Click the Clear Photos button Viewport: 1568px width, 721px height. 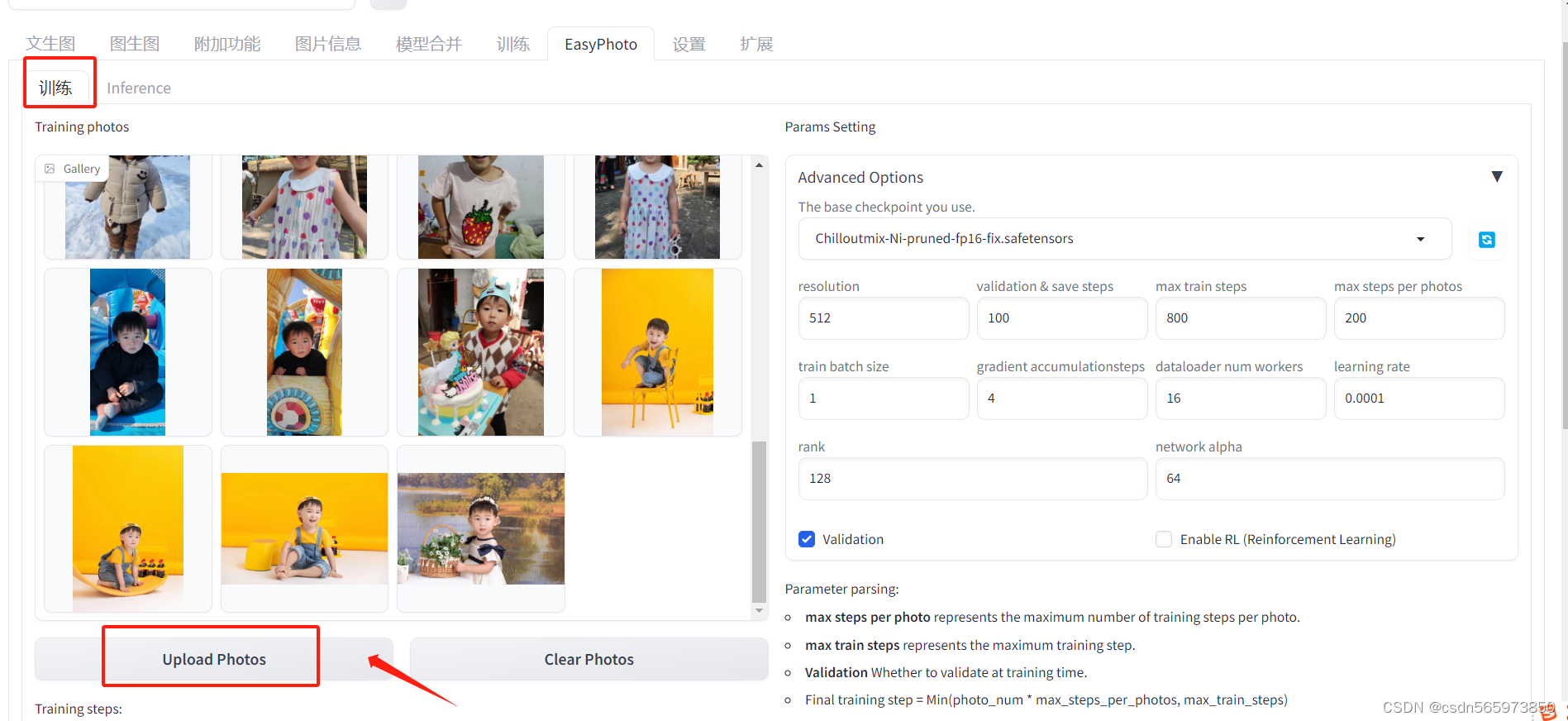coord(589,659)
